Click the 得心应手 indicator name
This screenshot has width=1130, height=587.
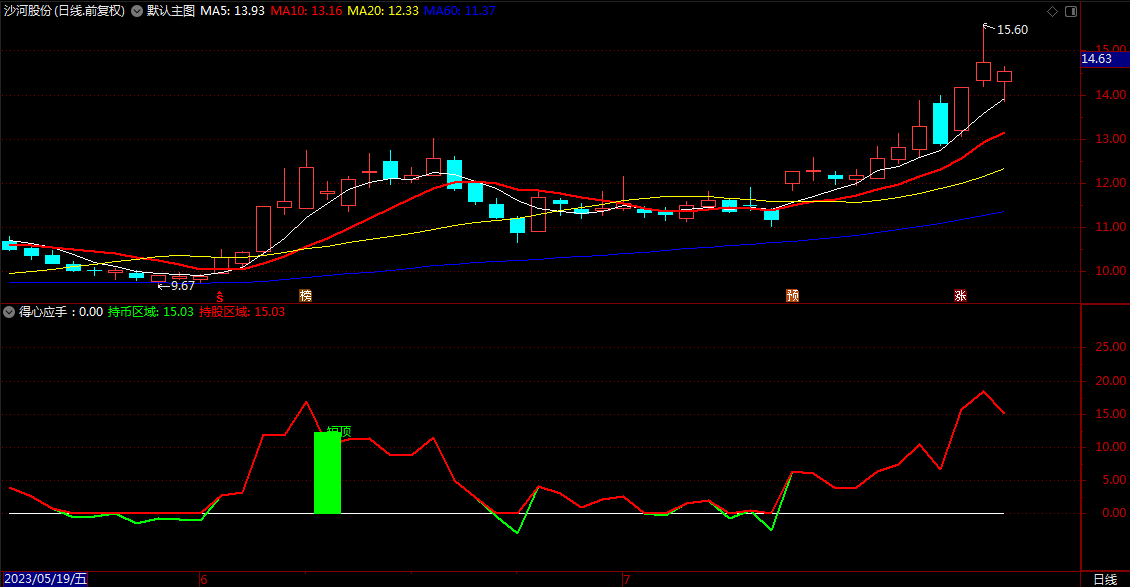pyautogui.click(x=43, y=312)
